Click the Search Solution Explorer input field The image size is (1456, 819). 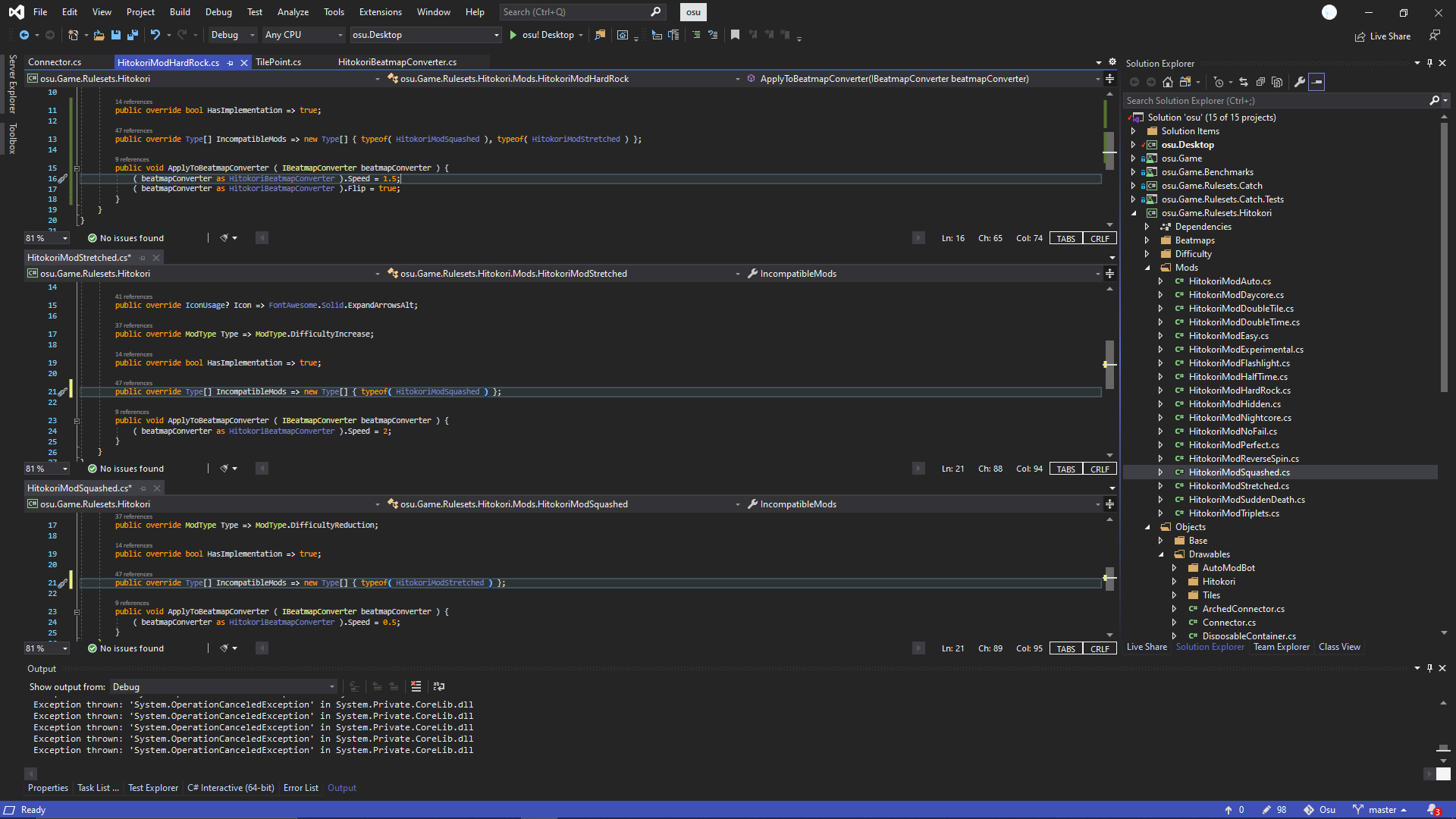1276,101
